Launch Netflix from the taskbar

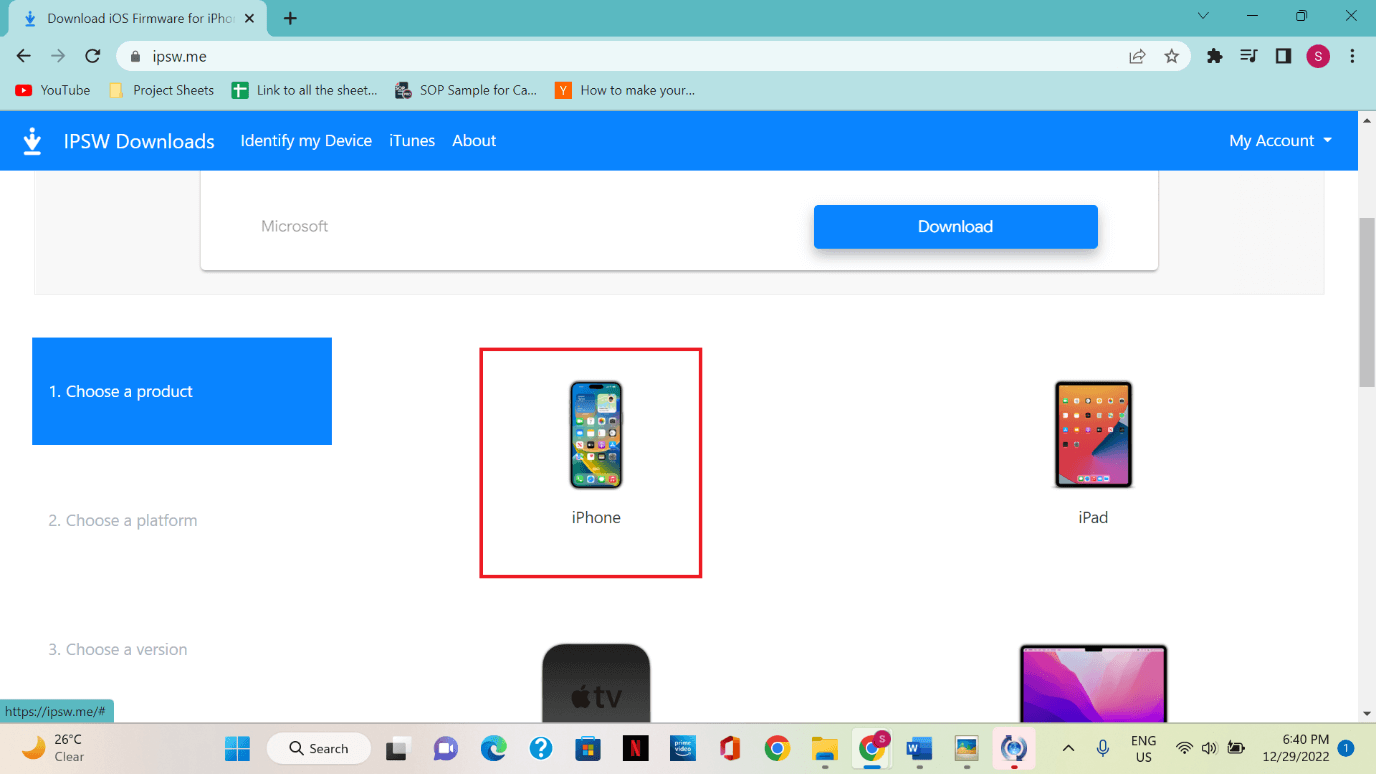click(x=635, y=748)
